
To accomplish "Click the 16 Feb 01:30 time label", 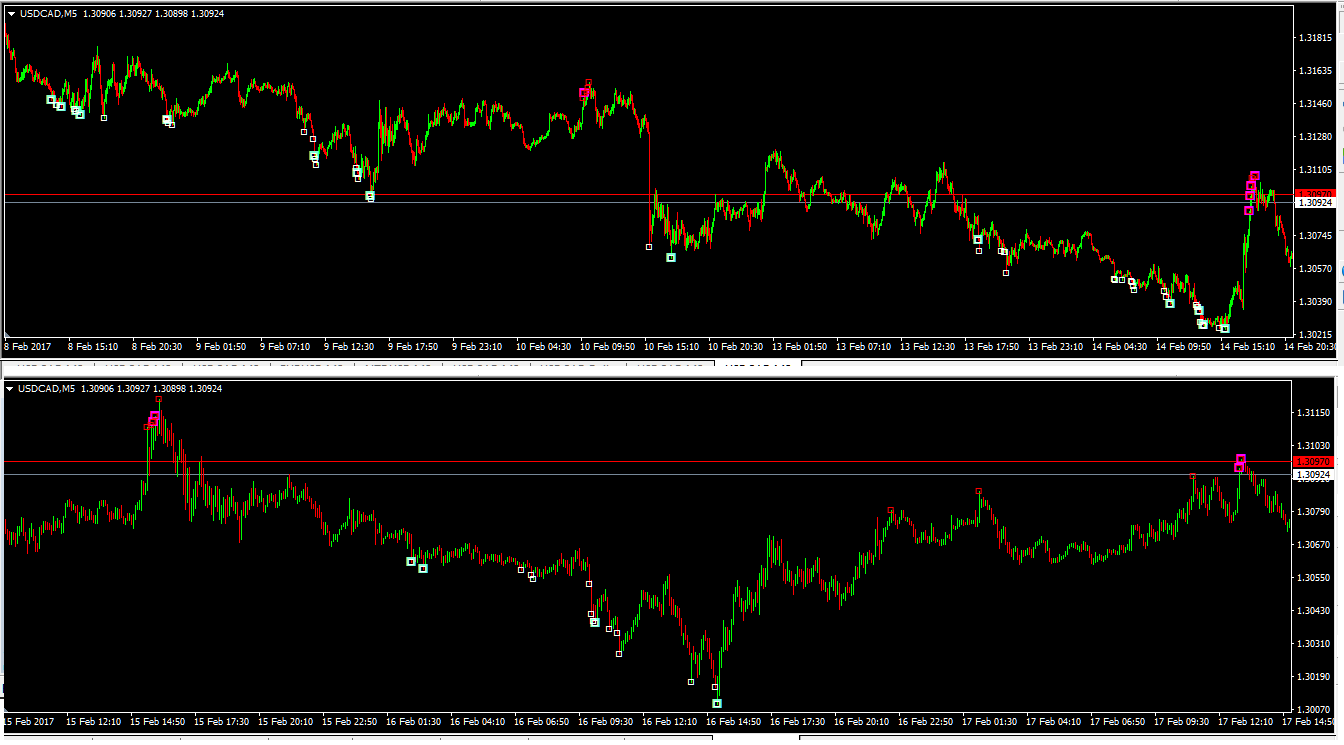I will click(415, 722).
